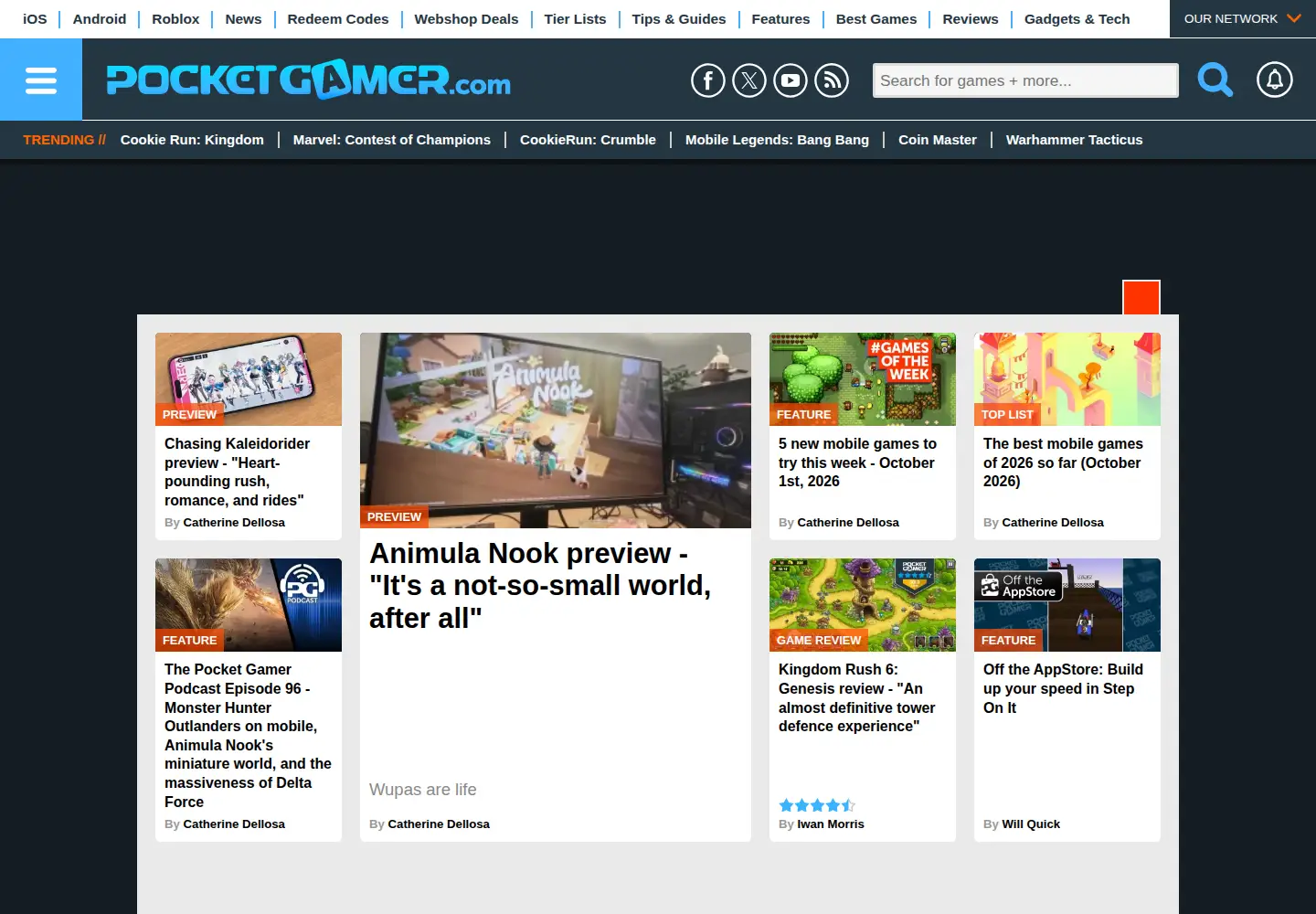Open Catherine Dellosa under Animula Nook

pyautogui.click(x=439, y=824)
